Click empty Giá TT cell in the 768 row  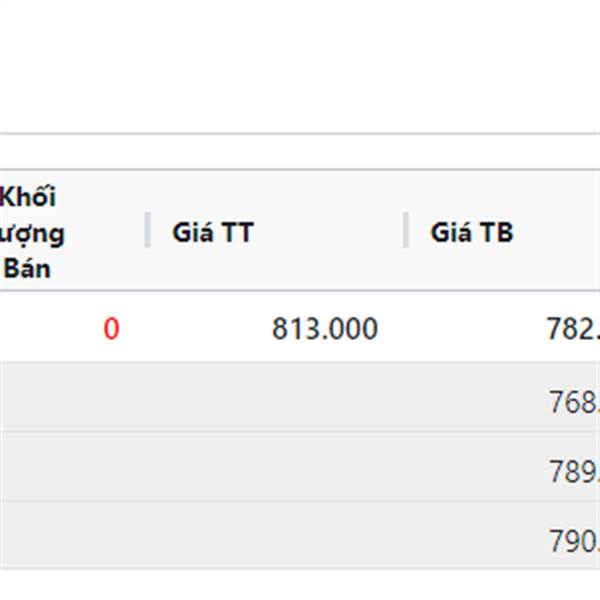[277, 397]
